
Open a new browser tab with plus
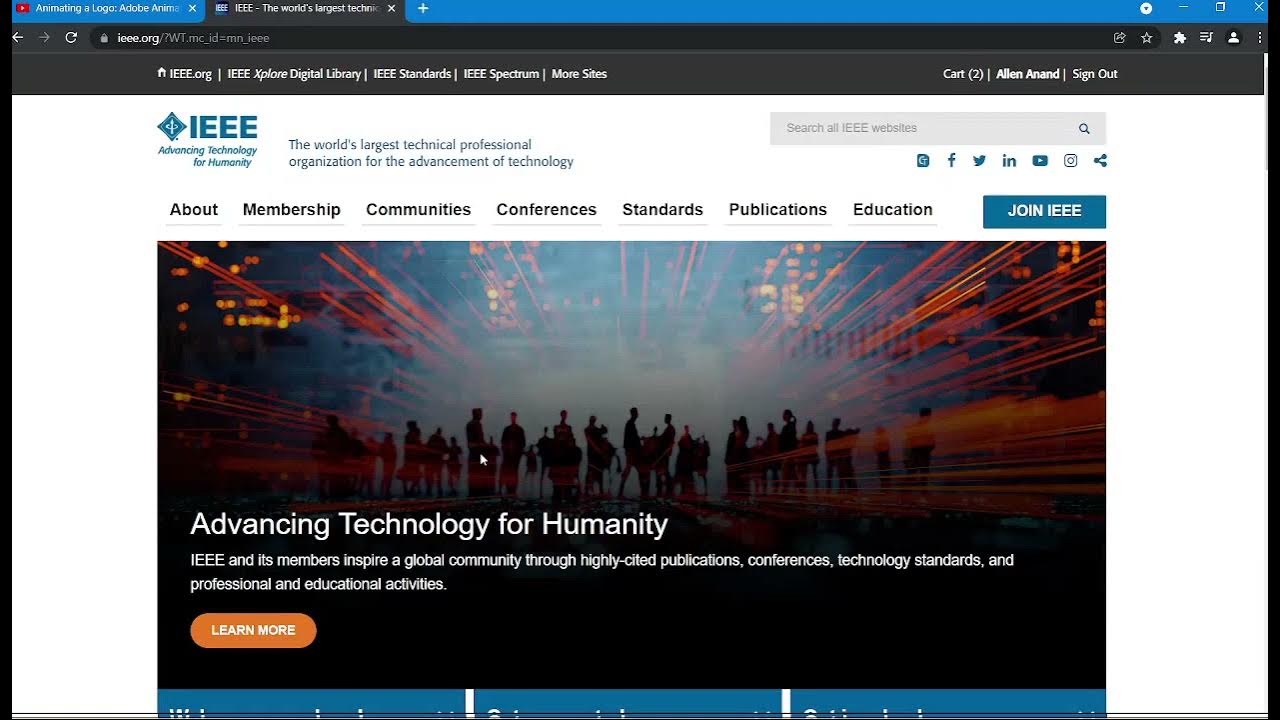coord(423,8)
